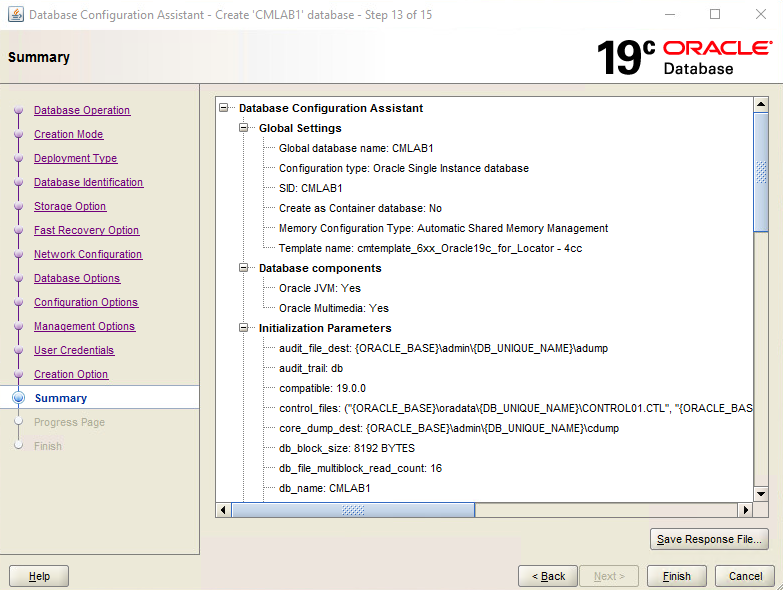The height and width of the screenshot is (590, 783).
Task: Select the control_files parameter row
Action: click(x=515, y=408)
